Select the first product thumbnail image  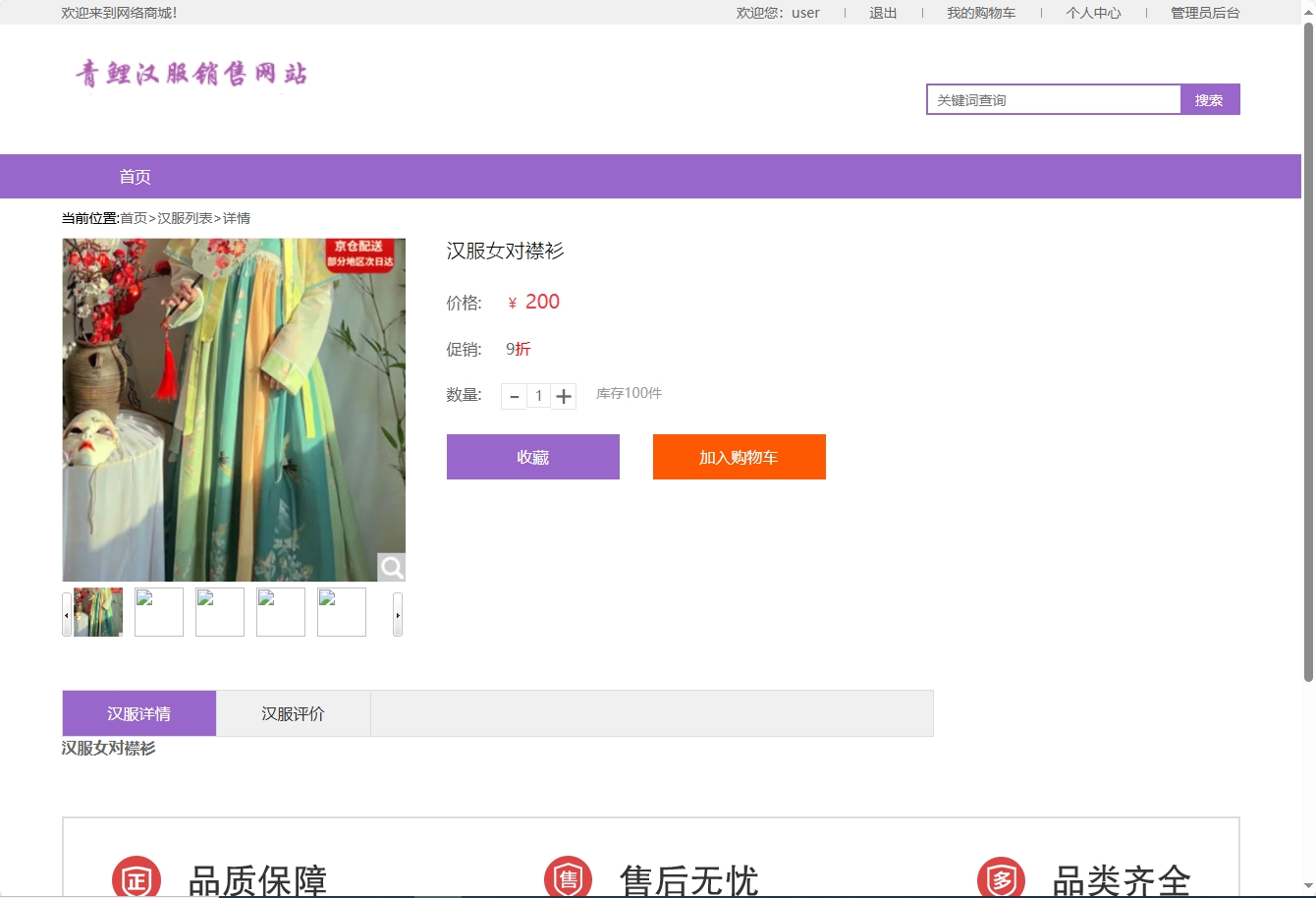(x=97, y=611)
